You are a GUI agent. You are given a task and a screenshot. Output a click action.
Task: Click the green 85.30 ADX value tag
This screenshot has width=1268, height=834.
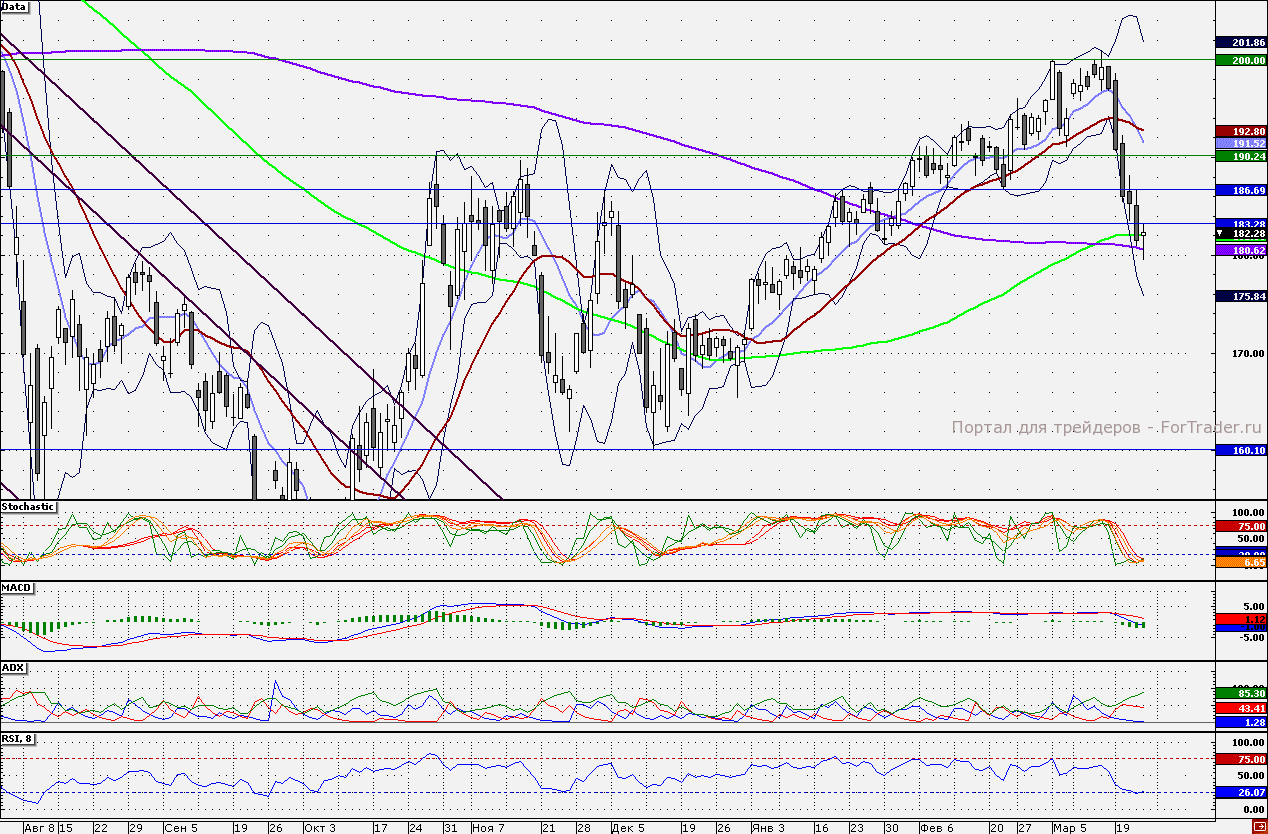[x=1241, y=692]
